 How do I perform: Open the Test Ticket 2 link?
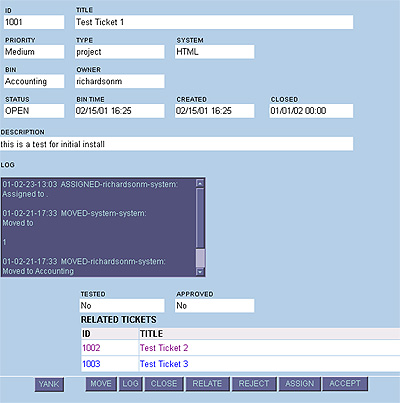click(x=164, y=348)
